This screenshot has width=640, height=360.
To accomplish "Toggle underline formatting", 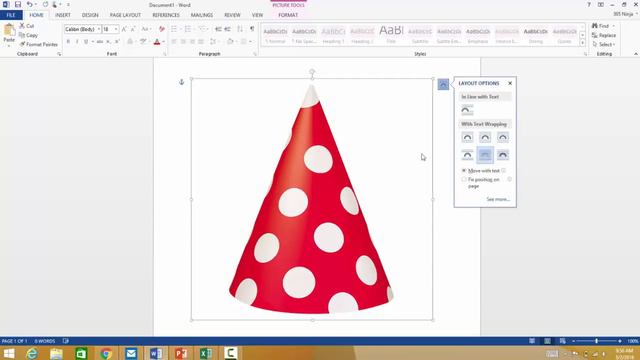I will click(86, 42).
